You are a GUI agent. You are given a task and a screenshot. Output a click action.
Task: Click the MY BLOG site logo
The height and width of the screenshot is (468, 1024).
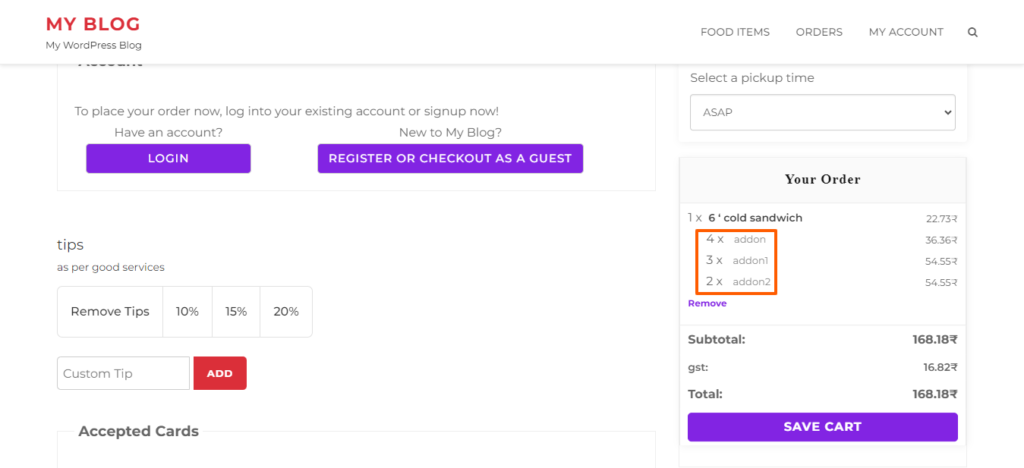(93, 24)
